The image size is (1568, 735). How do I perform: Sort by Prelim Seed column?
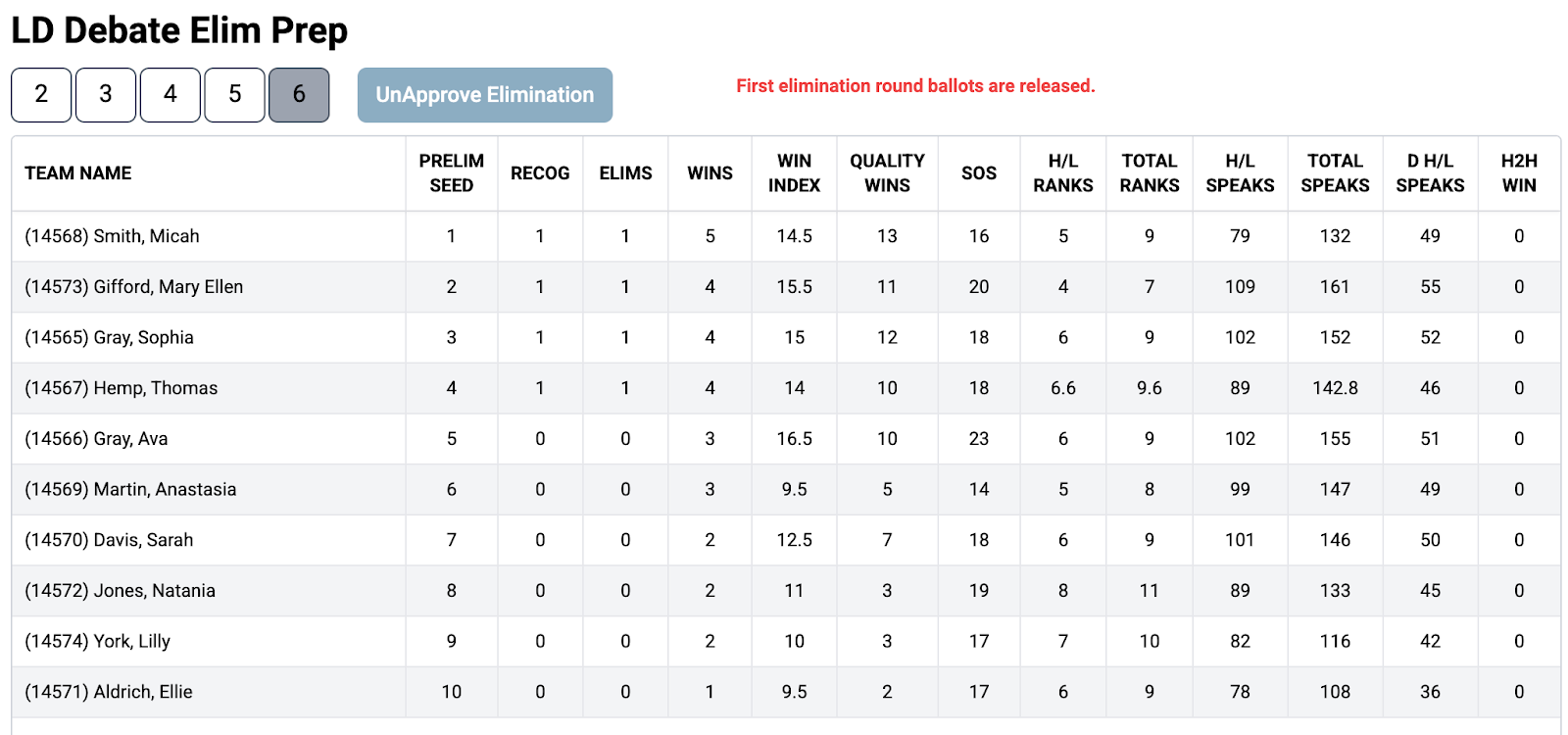click(451, 173)
